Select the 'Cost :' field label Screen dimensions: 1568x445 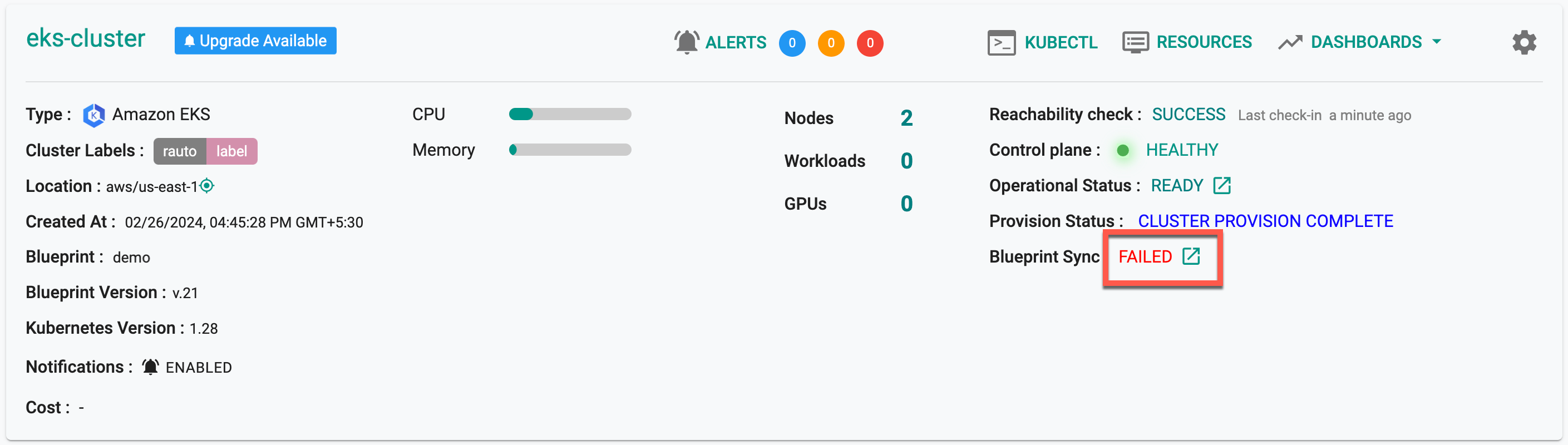[x=47, y=407]
